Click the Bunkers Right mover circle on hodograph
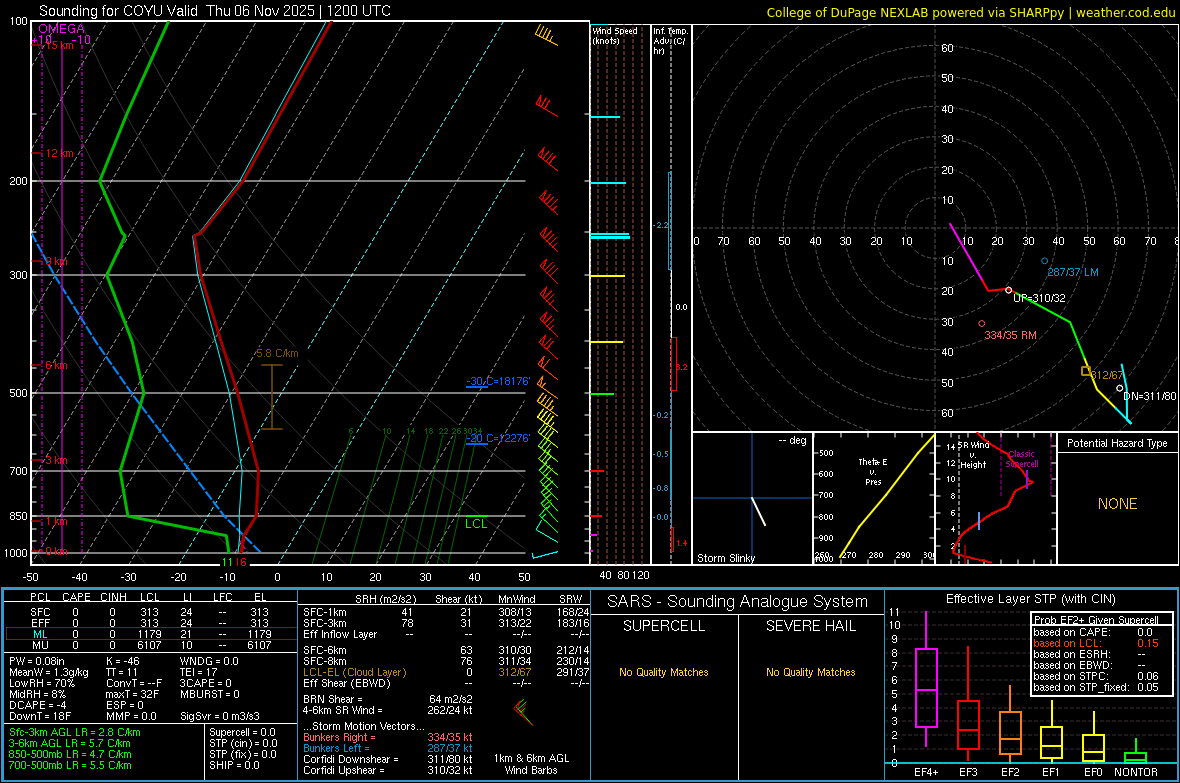1180x783 pixels. [x=982, y=324]
